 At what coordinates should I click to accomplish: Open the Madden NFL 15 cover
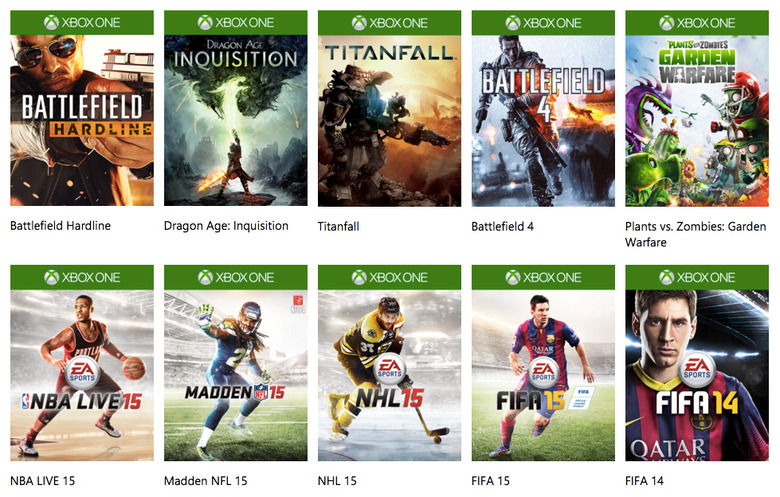[236, 363]
